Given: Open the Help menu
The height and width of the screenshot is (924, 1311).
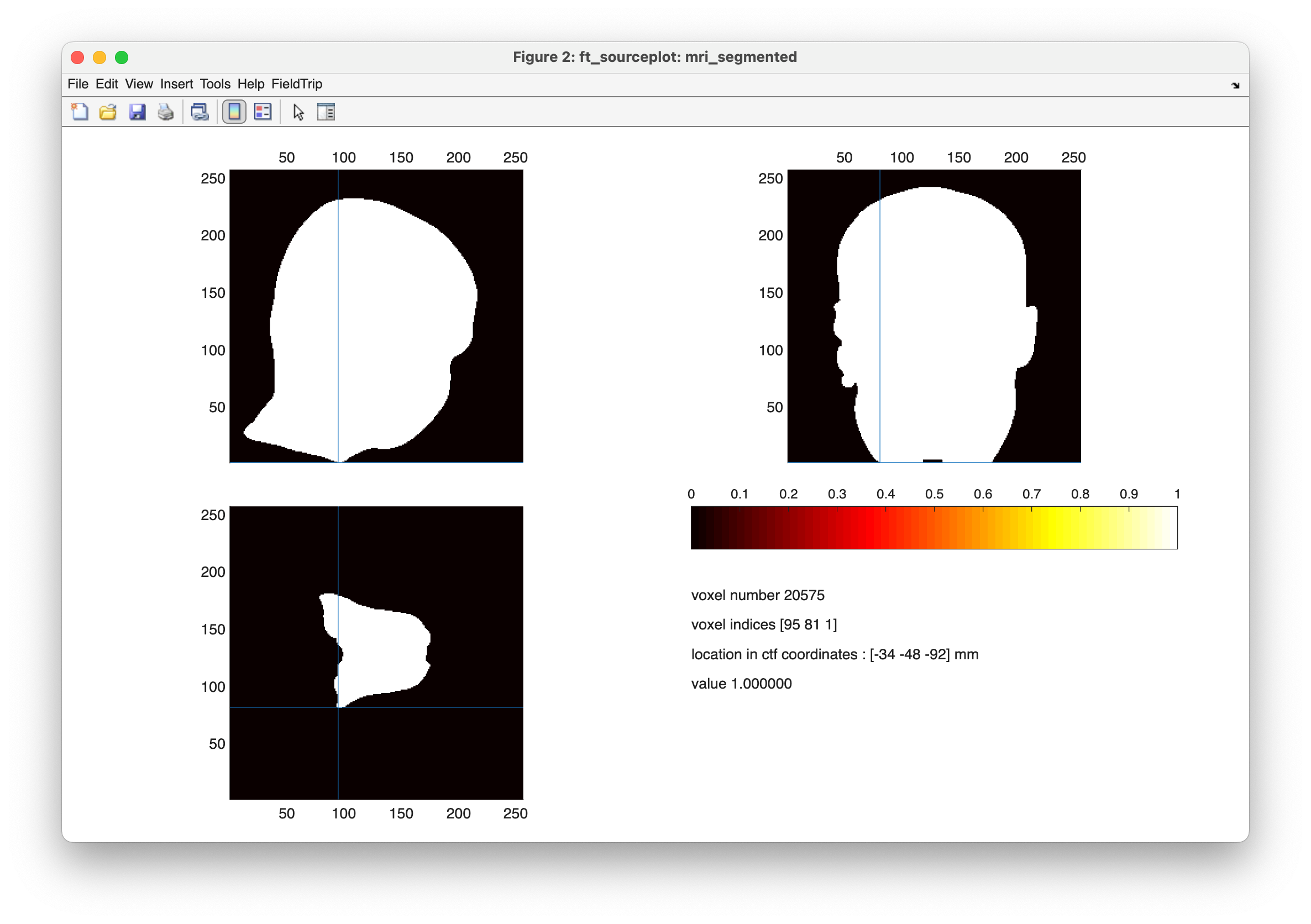Looking at the screenshot, I should 251,84.
